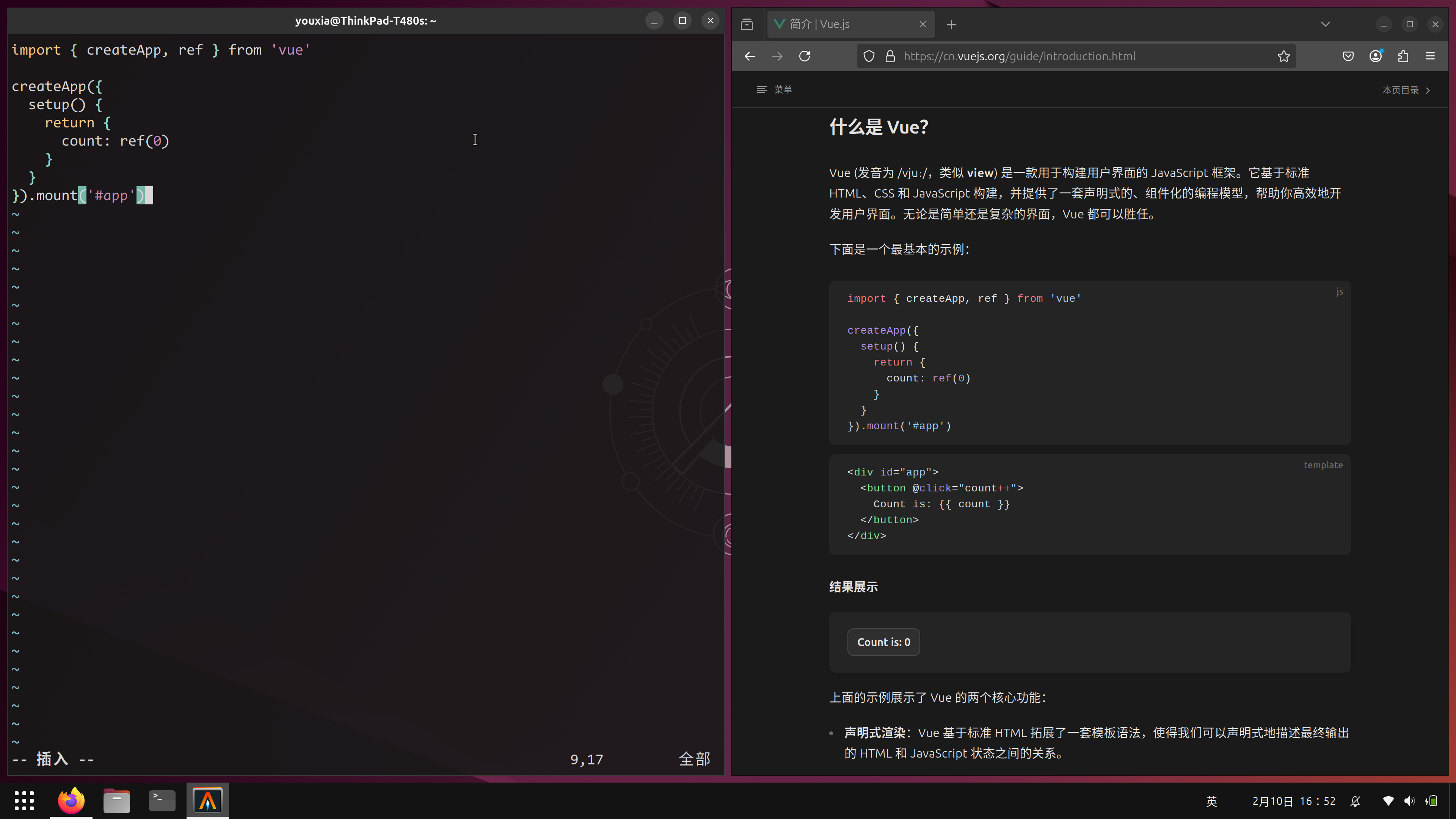1456x819 pixels.
Task: Launch the terminal from the dock
Action: pyautogui.click(x=162, y=800)
